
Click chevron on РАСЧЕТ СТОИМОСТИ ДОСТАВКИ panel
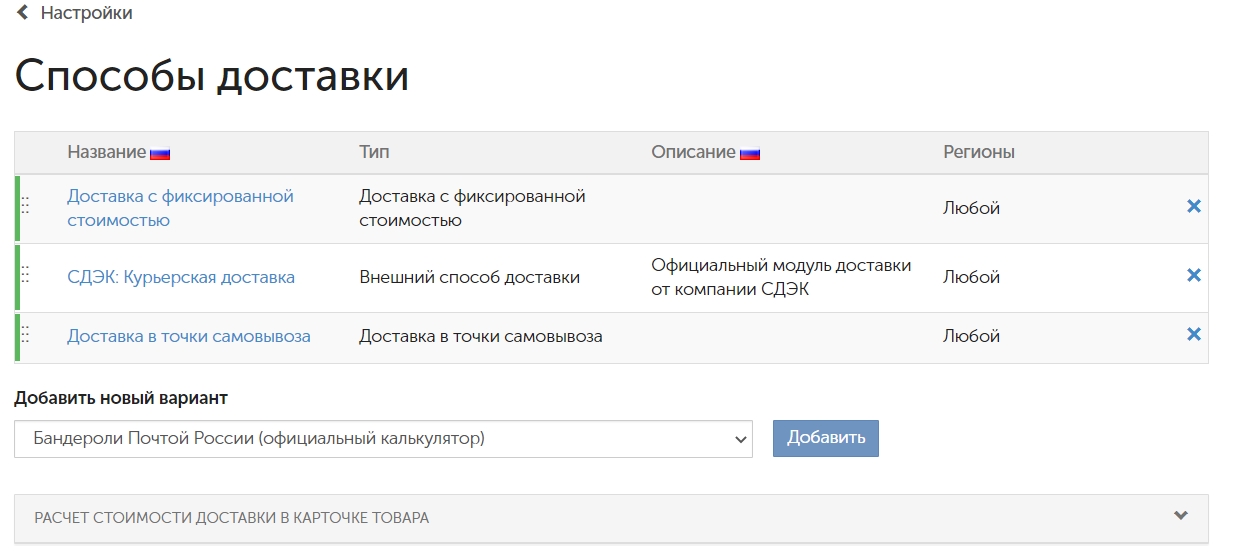(1181, 516)
